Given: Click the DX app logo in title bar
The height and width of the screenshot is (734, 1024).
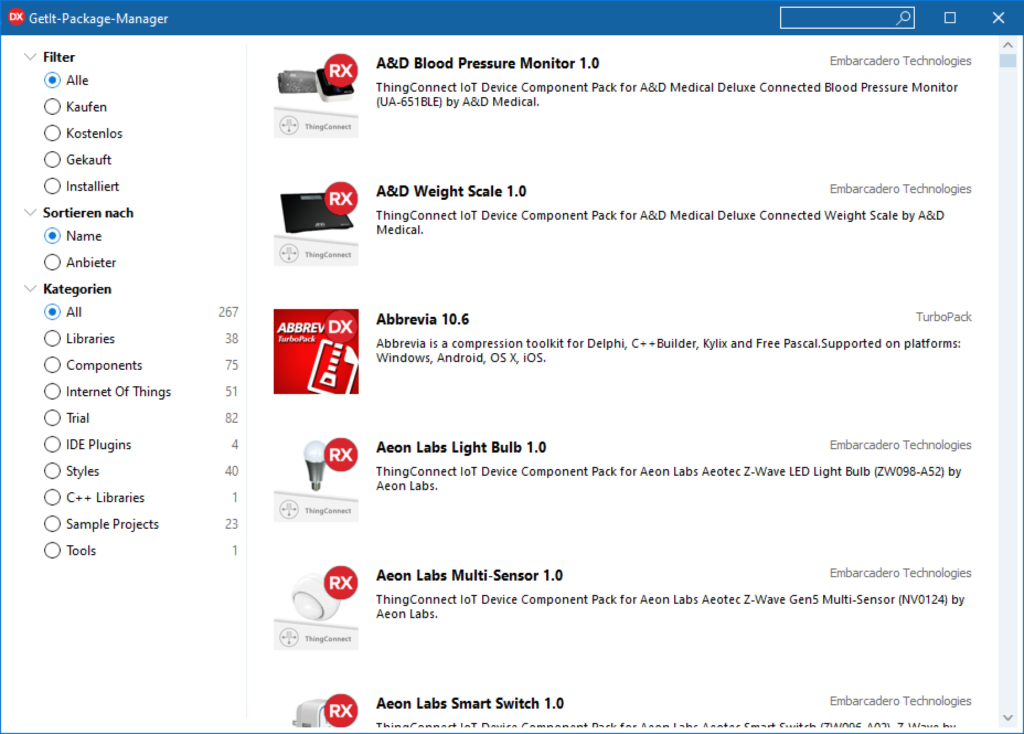Looking at the screenshot, I should point(16,18).
